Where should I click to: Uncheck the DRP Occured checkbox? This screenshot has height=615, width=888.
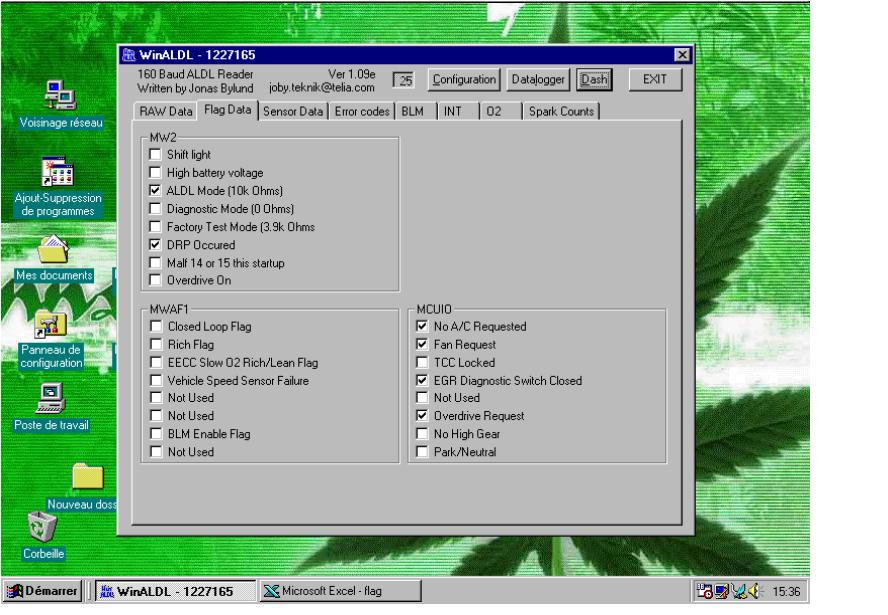155,245
